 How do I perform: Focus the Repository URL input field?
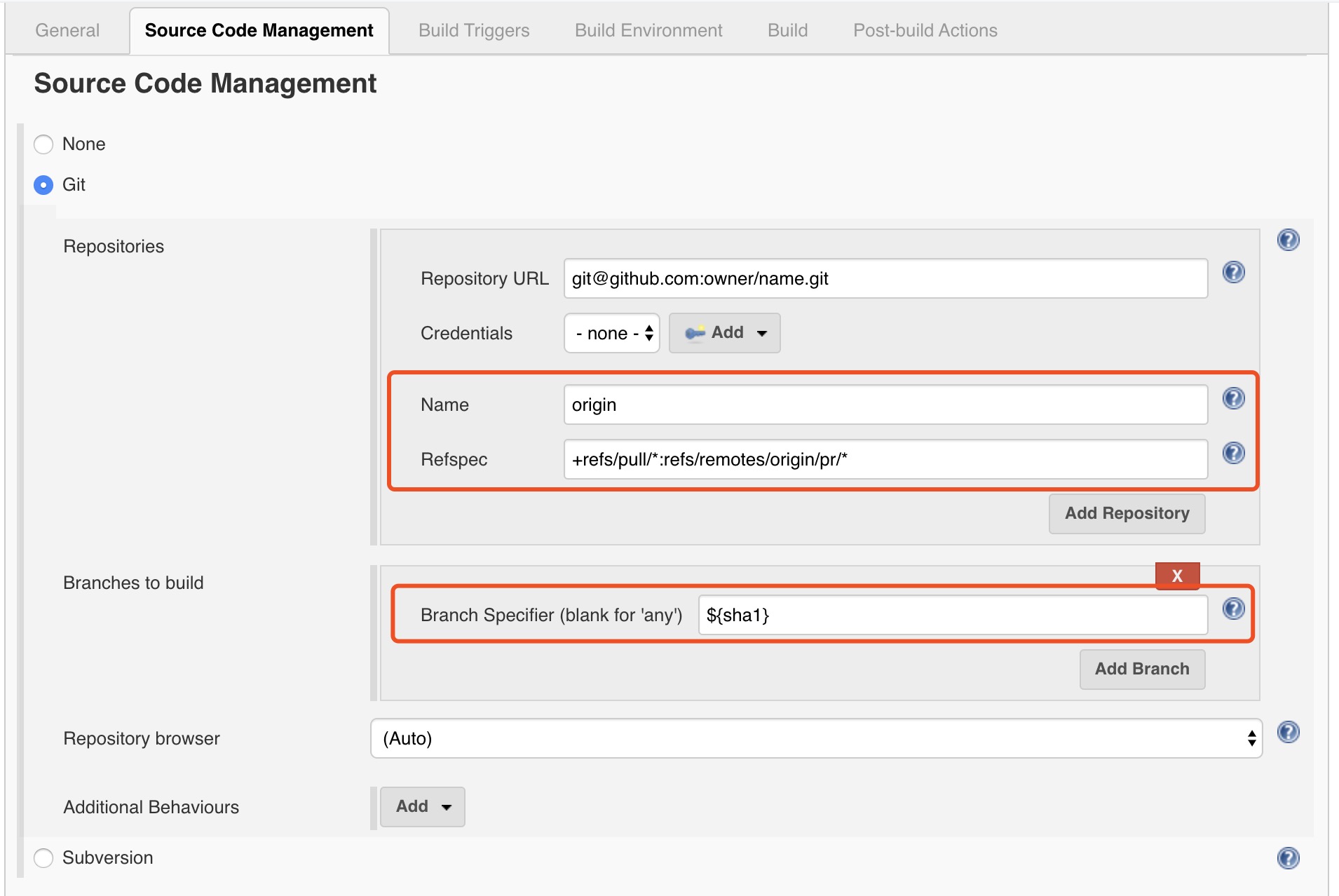click(885, 278)
